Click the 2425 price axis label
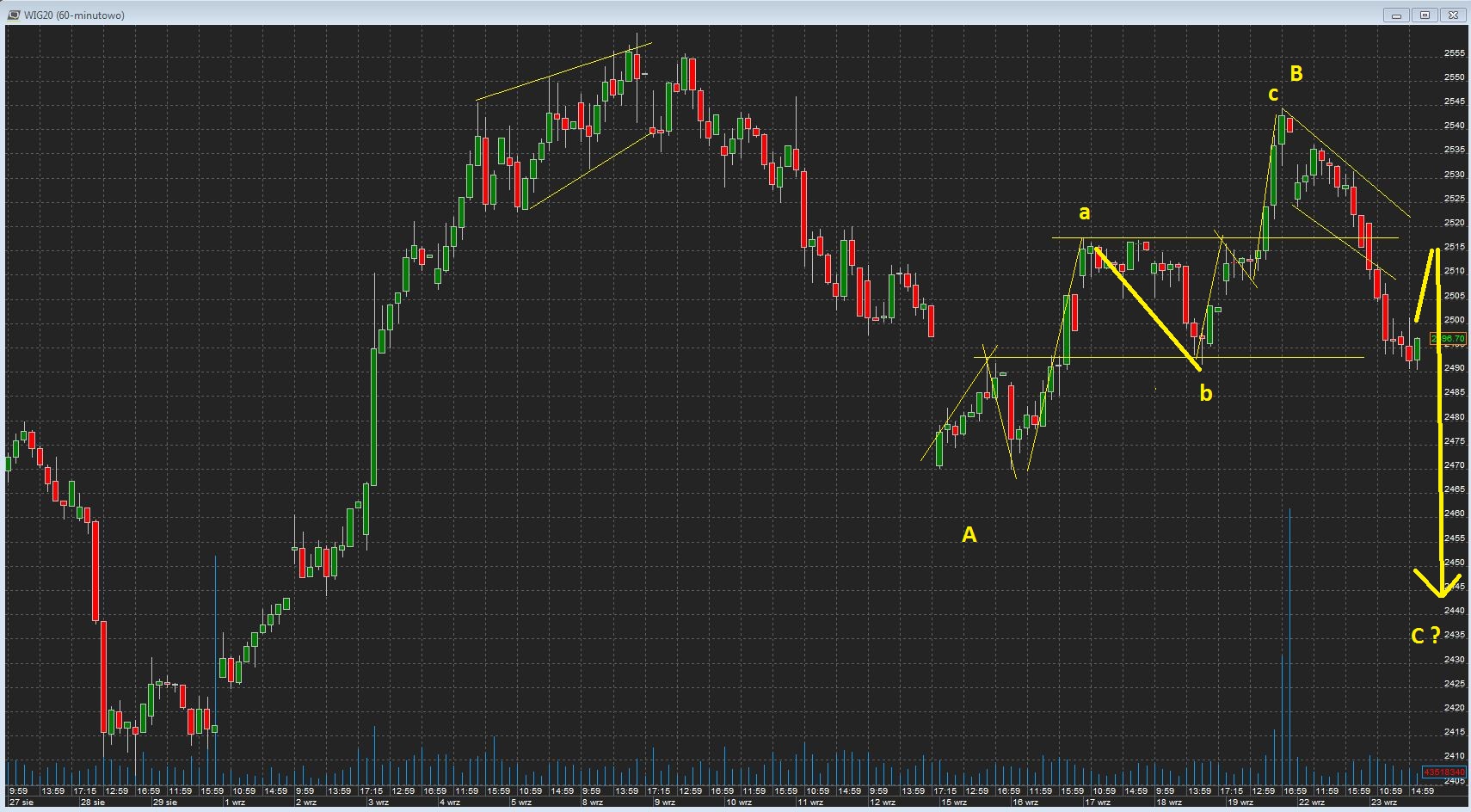Image resolution: width=1471 pixels, height=812 pixels. point(1454,684)
